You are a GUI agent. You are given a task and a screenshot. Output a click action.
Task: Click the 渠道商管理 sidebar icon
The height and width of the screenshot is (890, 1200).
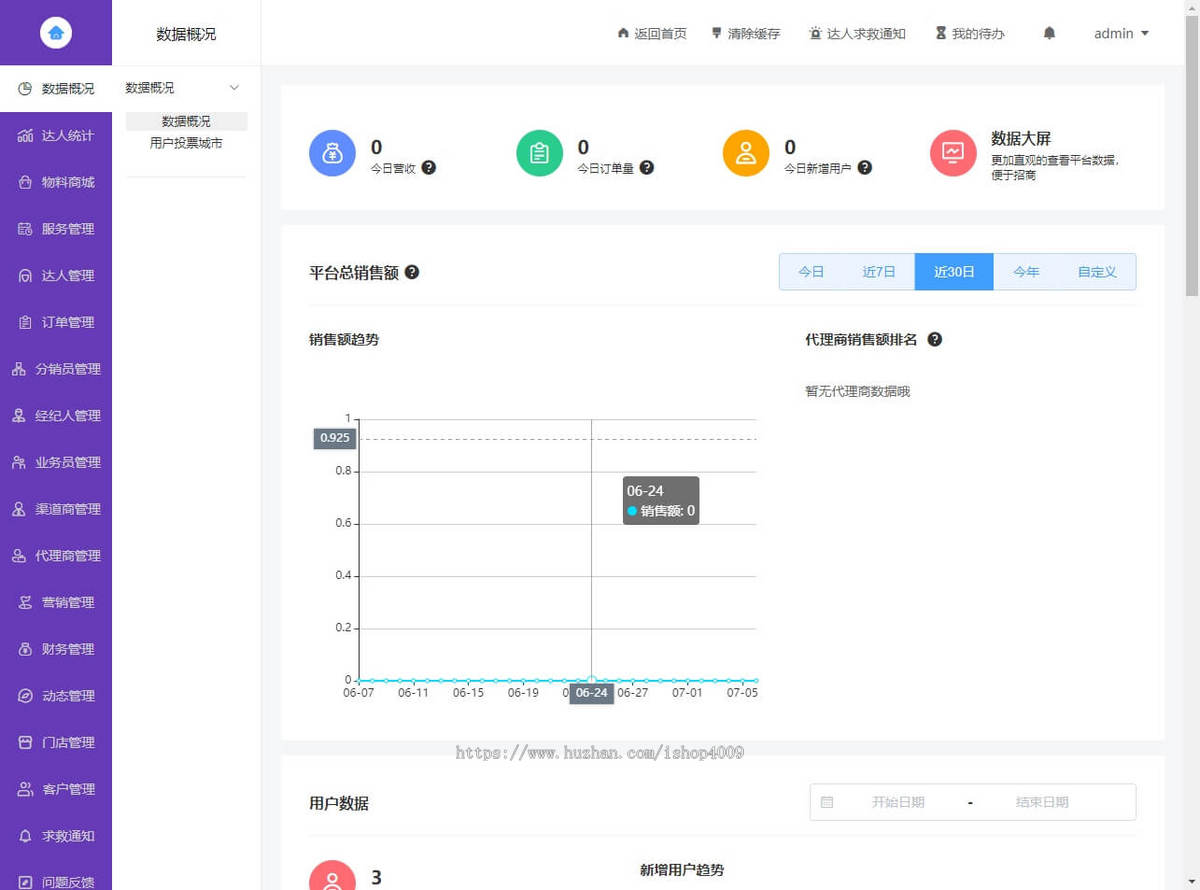pyautogui.click(x=18, y=509)
